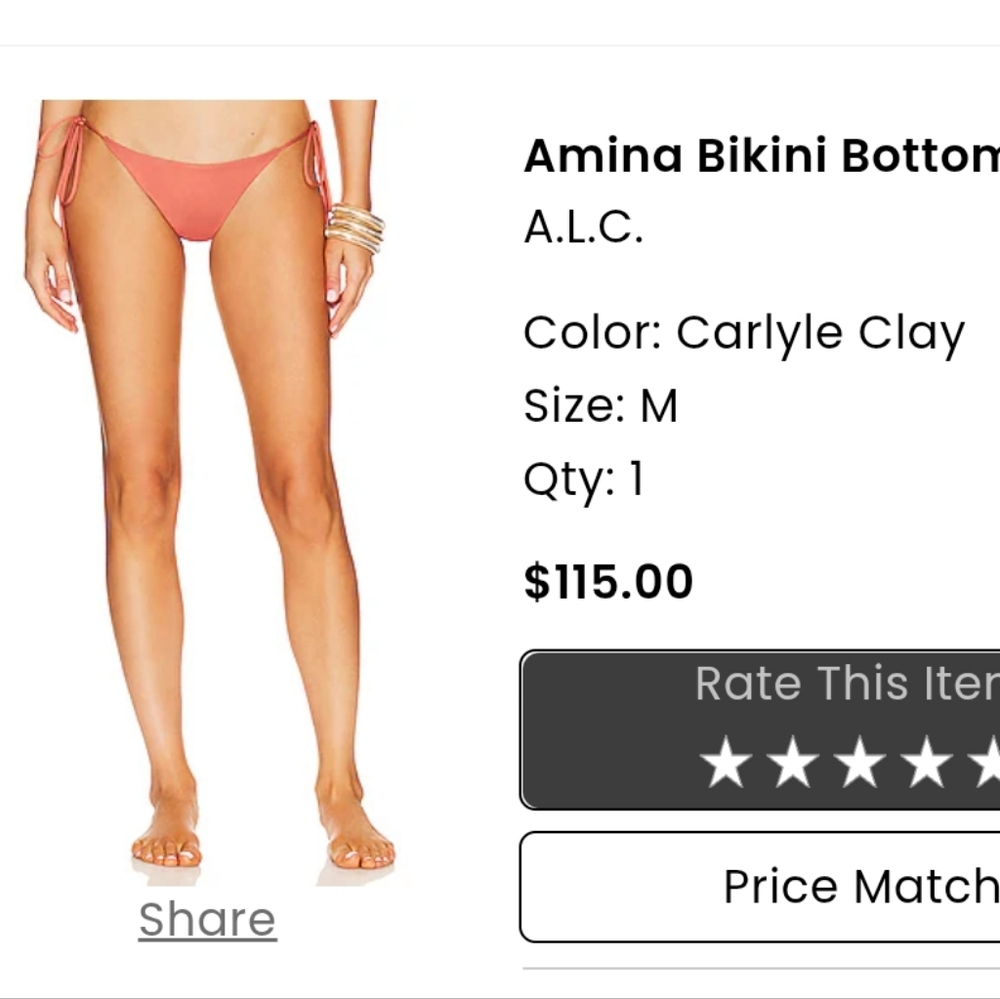Open the size selector showing M
Screen dimensions: 1000x999
coord(602,405)
